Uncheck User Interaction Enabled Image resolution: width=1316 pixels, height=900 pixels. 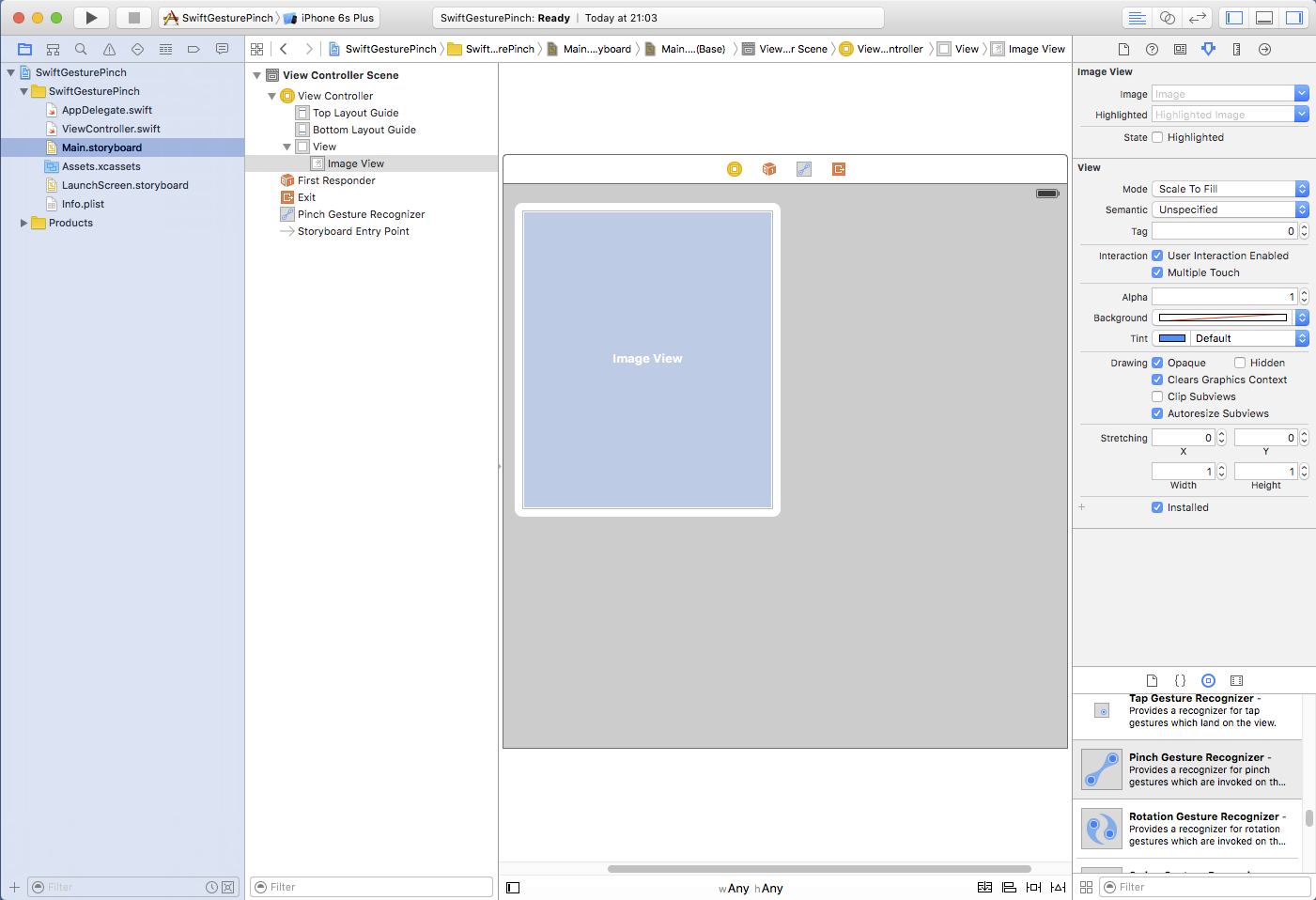click(1157, 256)
